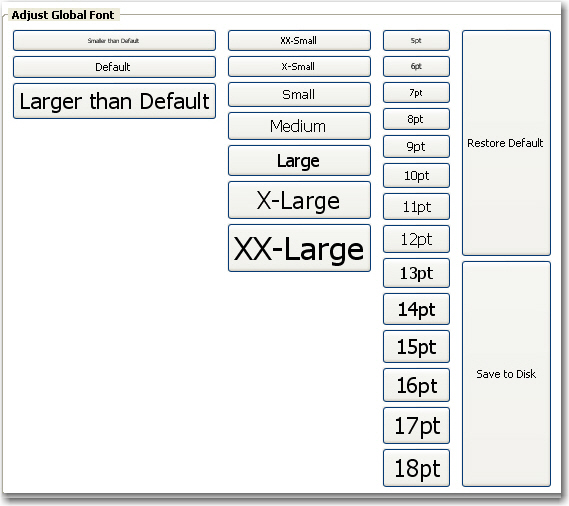Image resolution: width=569 pixels, height=506 pixels.
Task: Choose the XX-Large font size
Action: pos(299,248)
